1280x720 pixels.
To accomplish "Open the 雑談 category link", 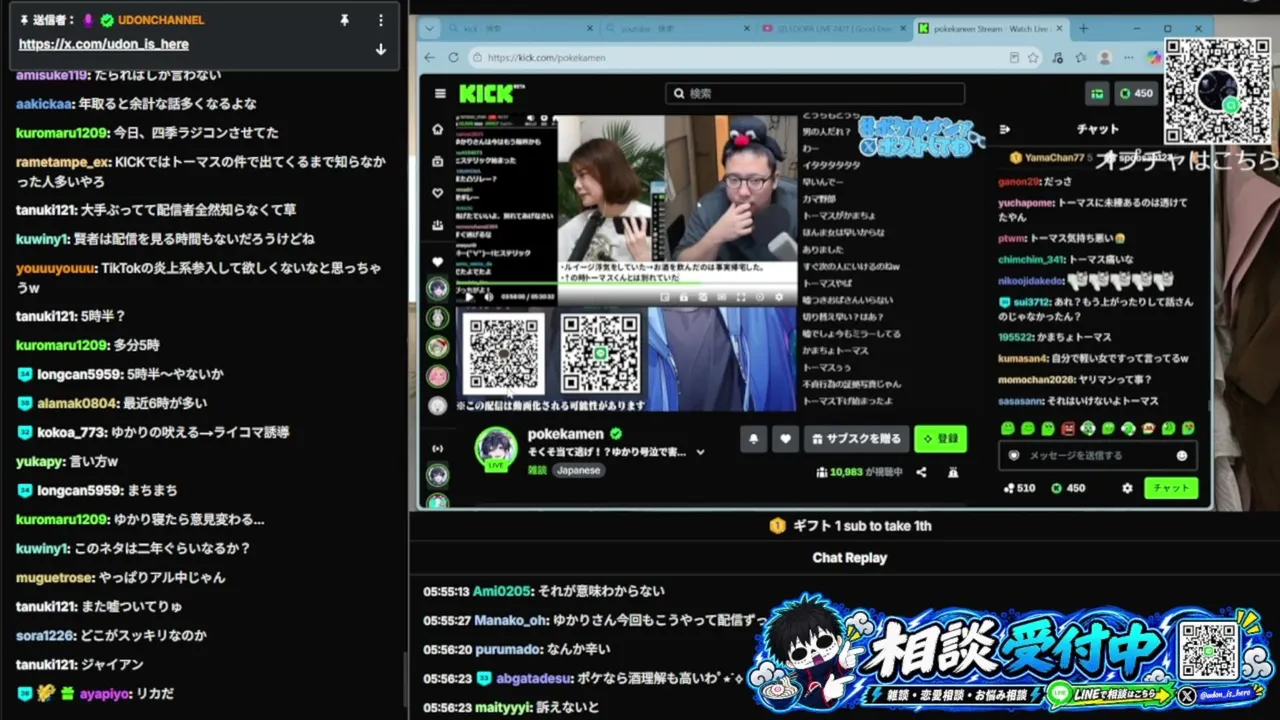I will [x=537, y=470].
